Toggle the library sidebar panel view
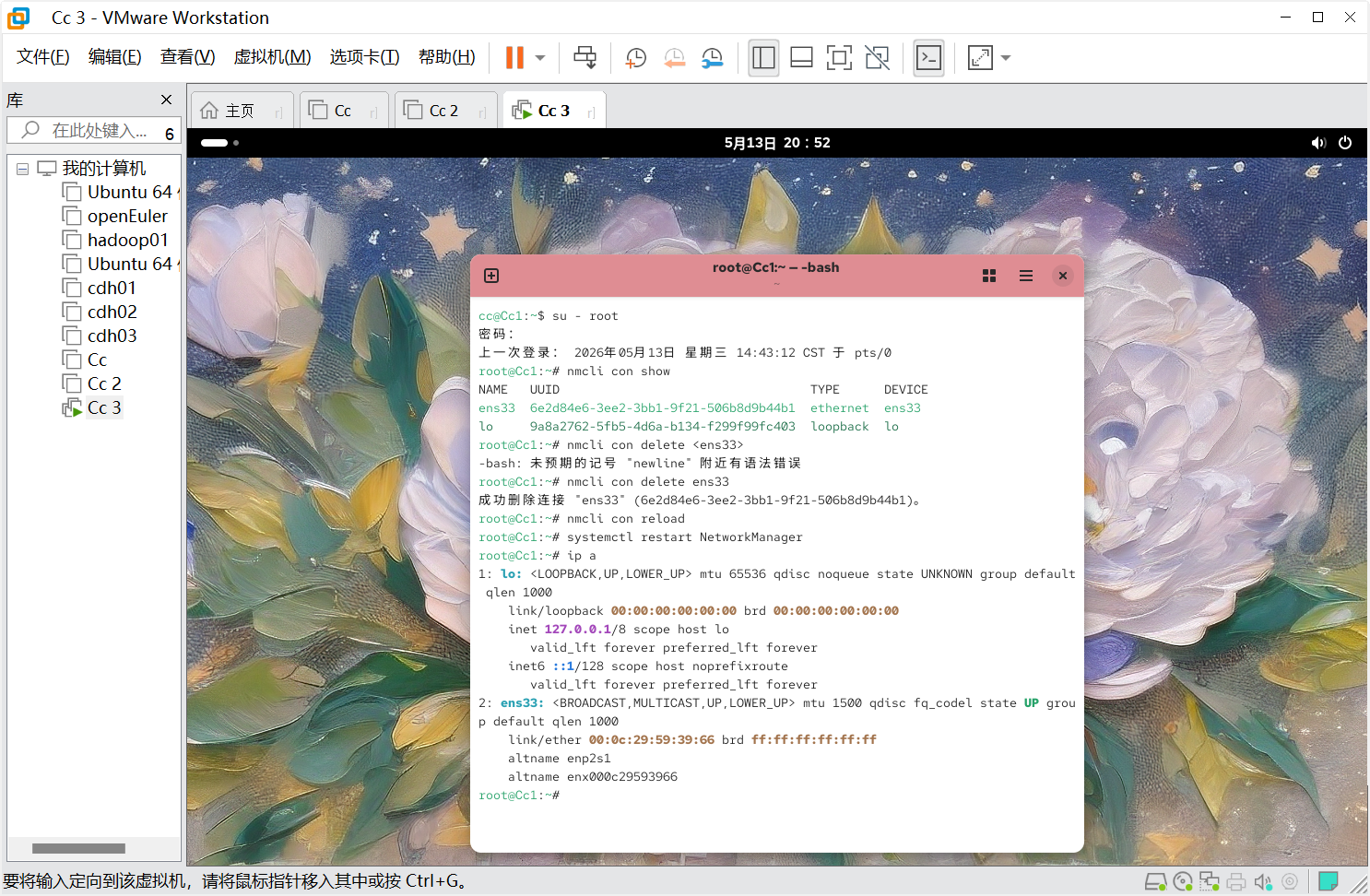This screenshot has height=896, width=1370. click(x=763, y=58)
